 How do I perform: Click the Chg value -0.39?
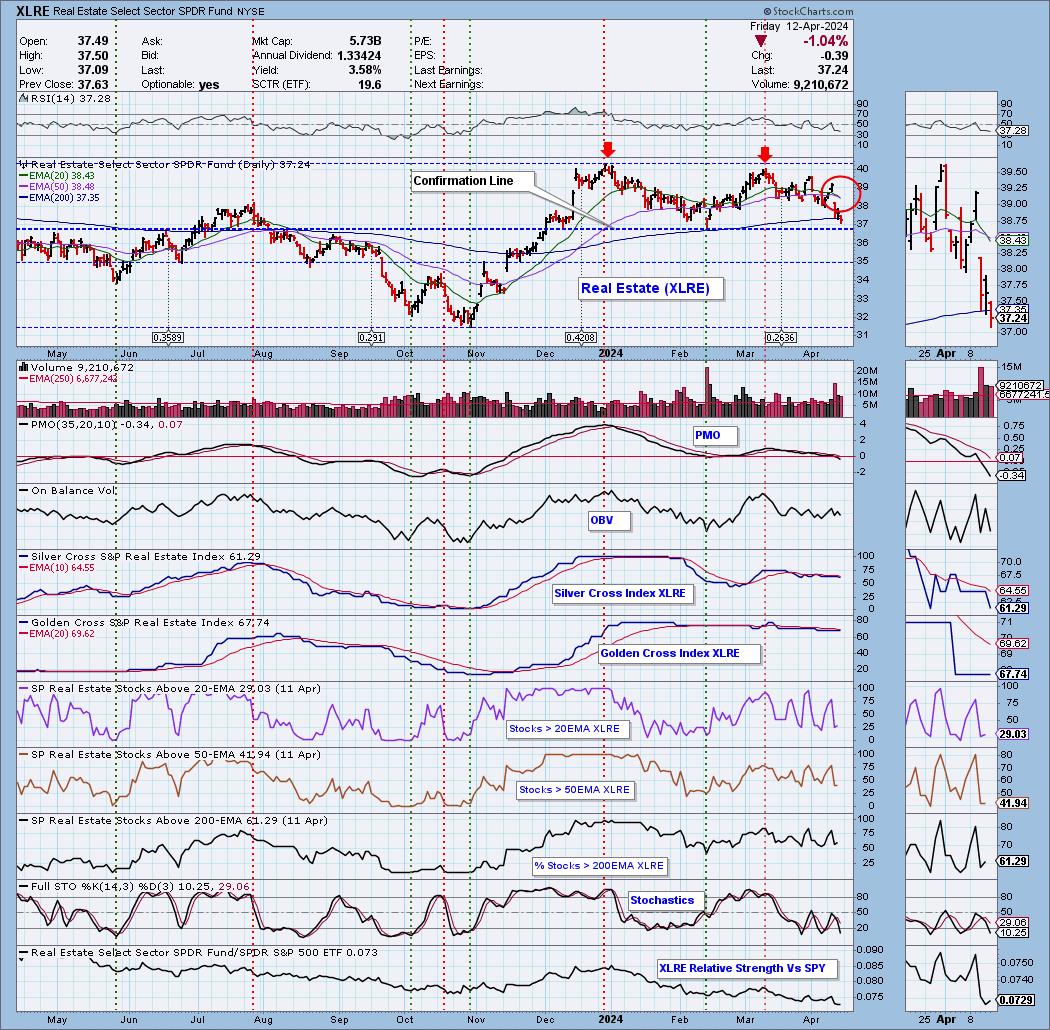point(835,56)
